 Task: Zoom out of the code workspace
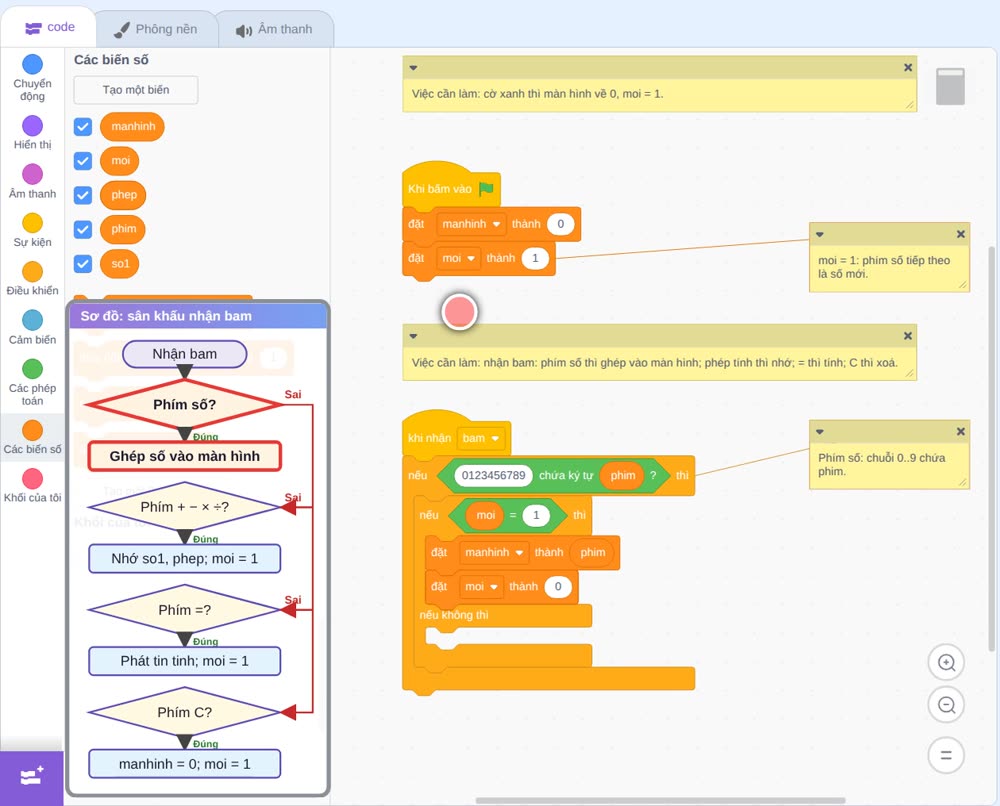coord(946,705)
